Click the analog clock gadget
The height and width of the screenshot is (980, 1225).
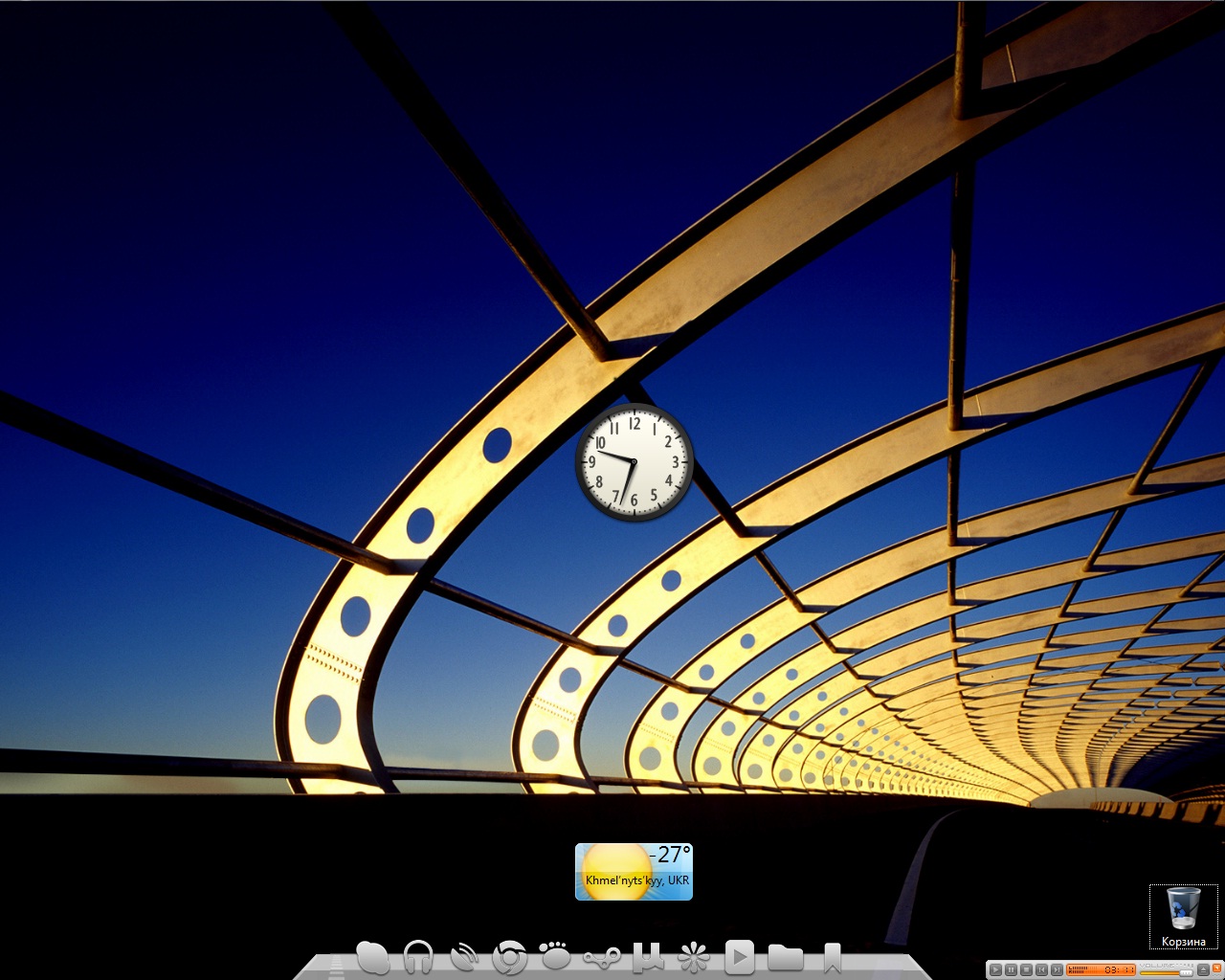tap(634, 462)
